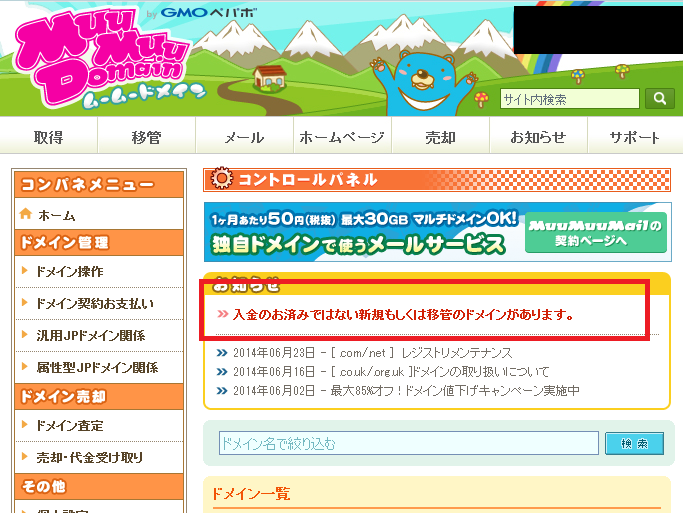The image size is (683, 513).
Task: Click the gear icon in コントロールパネル header
Action: click(x=222, y=178)
